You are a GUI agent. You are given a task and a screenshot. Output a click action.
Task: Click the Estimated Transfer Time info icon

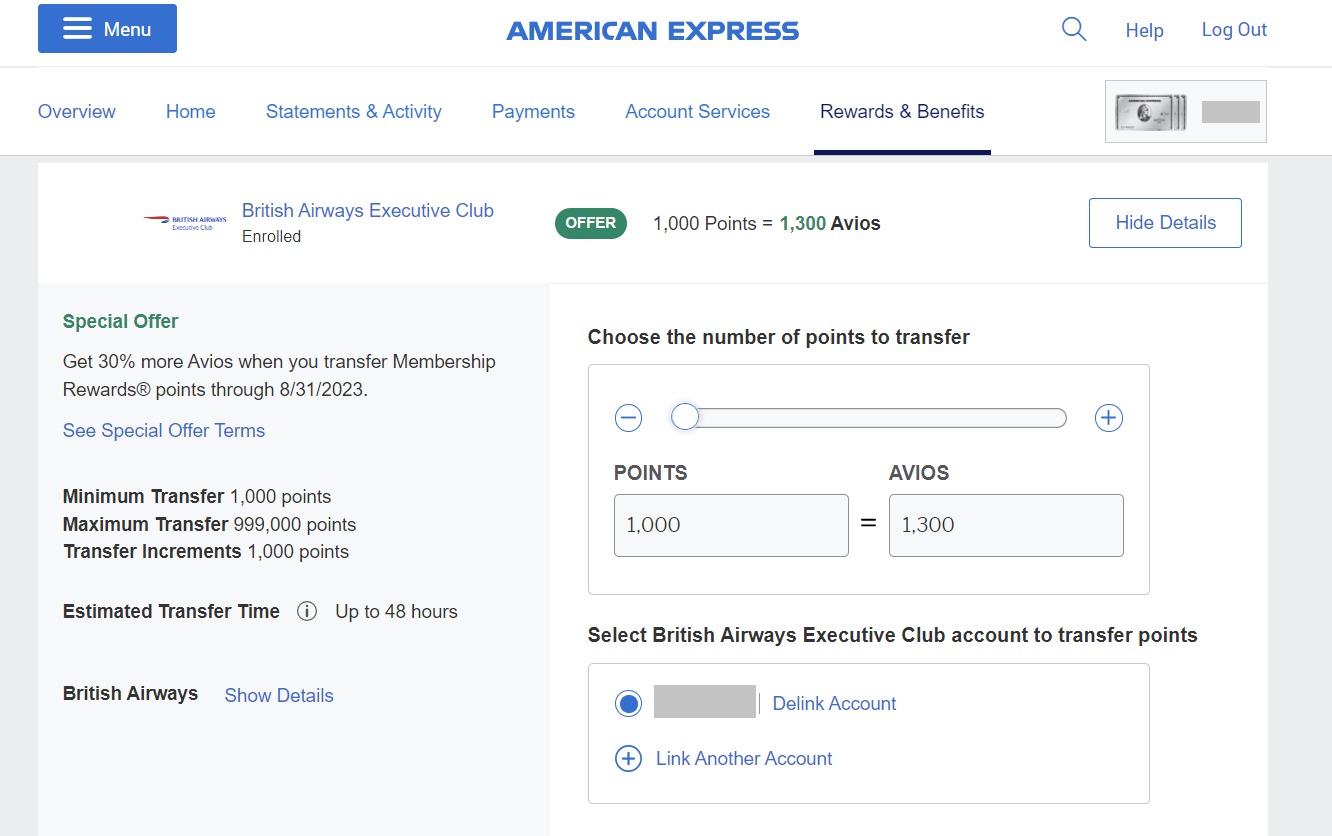307,611
